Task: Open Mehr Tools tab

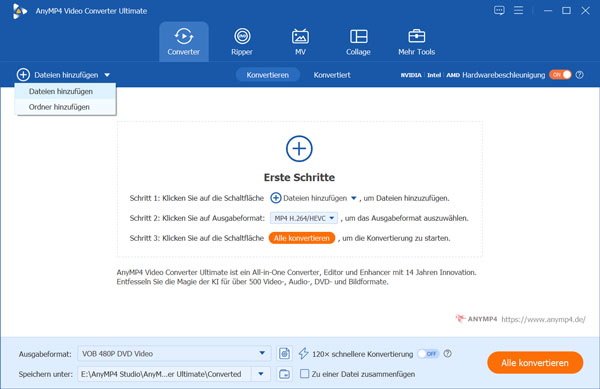Action: (x=416, y=42)
